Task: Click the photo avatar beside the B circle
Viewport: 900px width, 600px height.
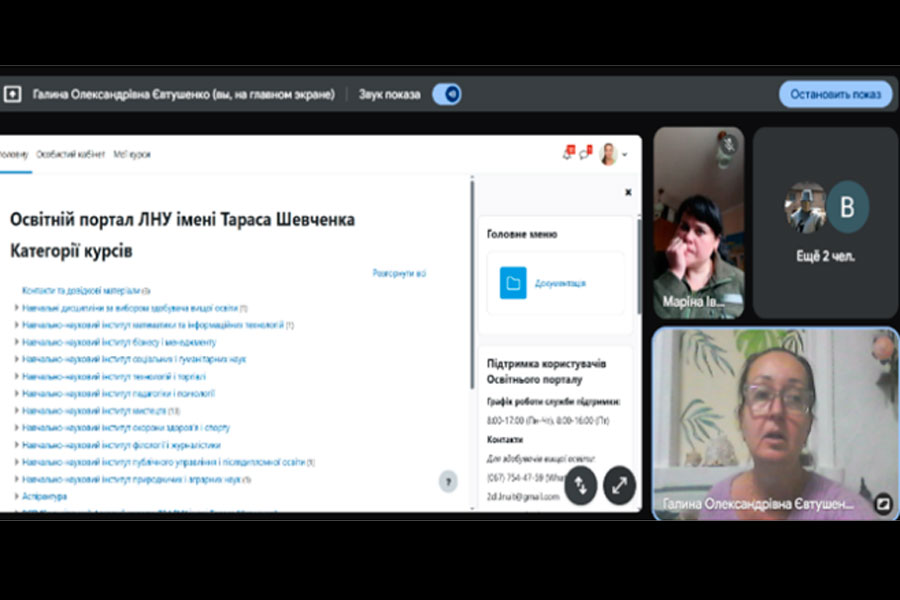Action: [x=805, y=207]
